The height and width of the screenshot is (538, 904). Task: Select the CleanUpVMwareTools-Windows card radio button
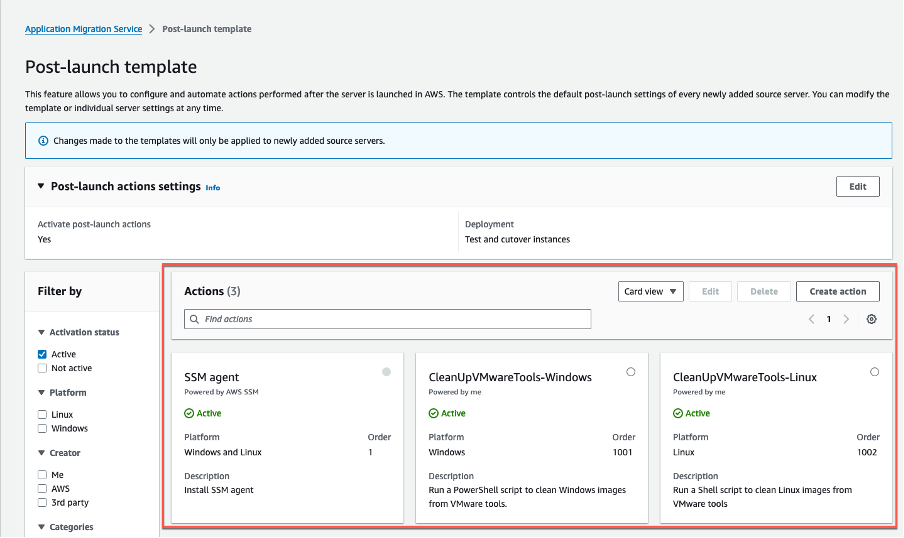630,372
